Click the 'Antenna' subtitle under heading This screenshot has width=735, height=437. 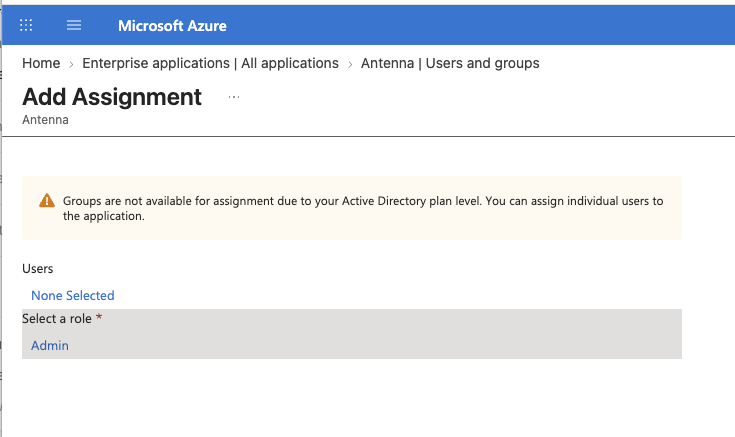[x=45, y=120]
